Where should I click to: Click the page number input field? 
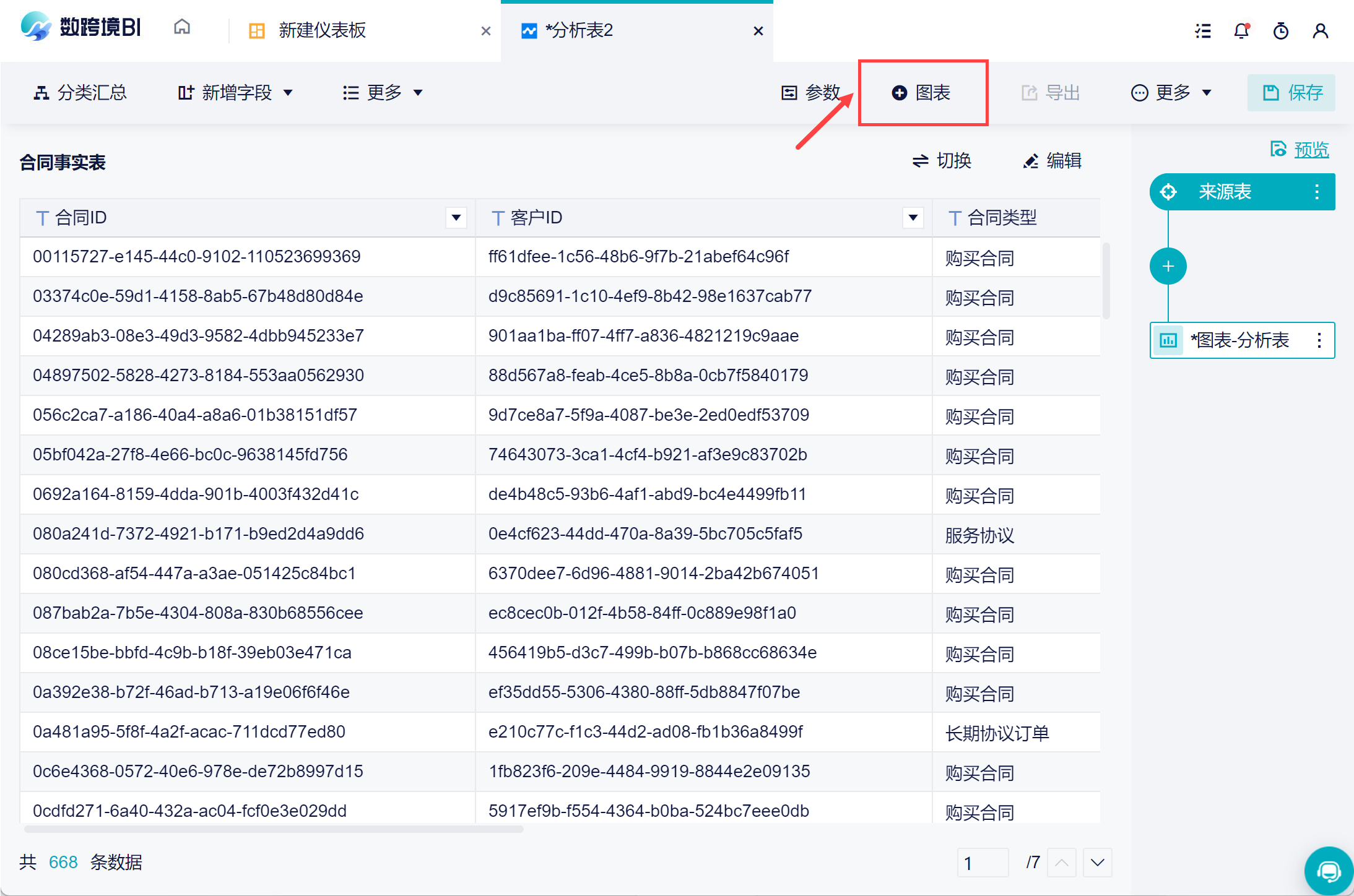coord(983,863)
